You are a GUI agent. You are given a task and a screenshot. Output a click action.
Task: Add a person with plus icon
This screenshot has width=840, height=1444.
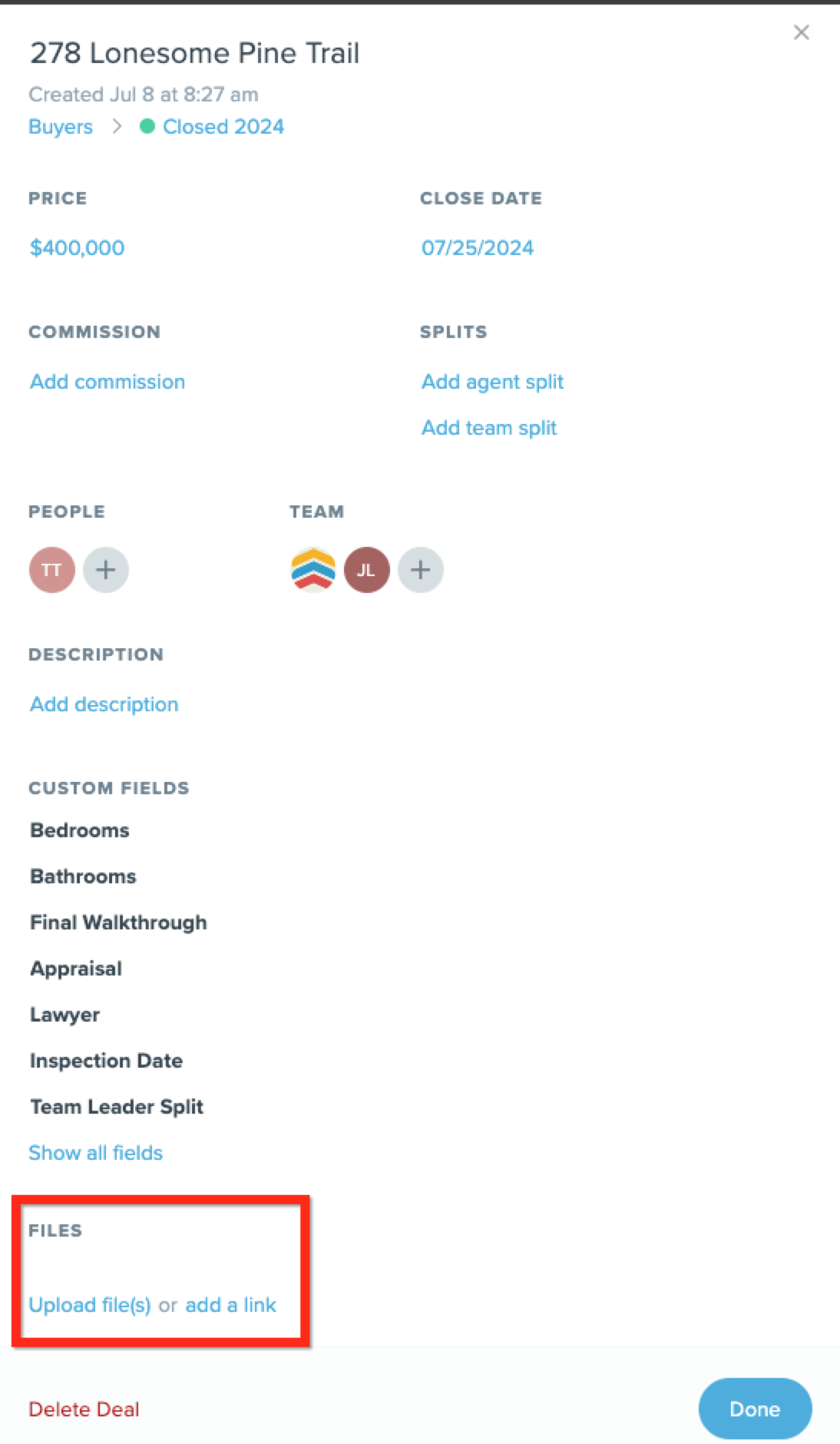pyautogui.click(x=106, y=570)
